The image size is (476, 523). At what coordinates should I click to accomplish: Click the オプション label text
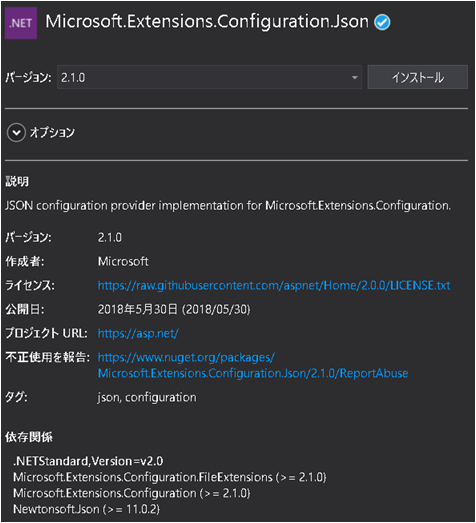(x=52, y=132)
